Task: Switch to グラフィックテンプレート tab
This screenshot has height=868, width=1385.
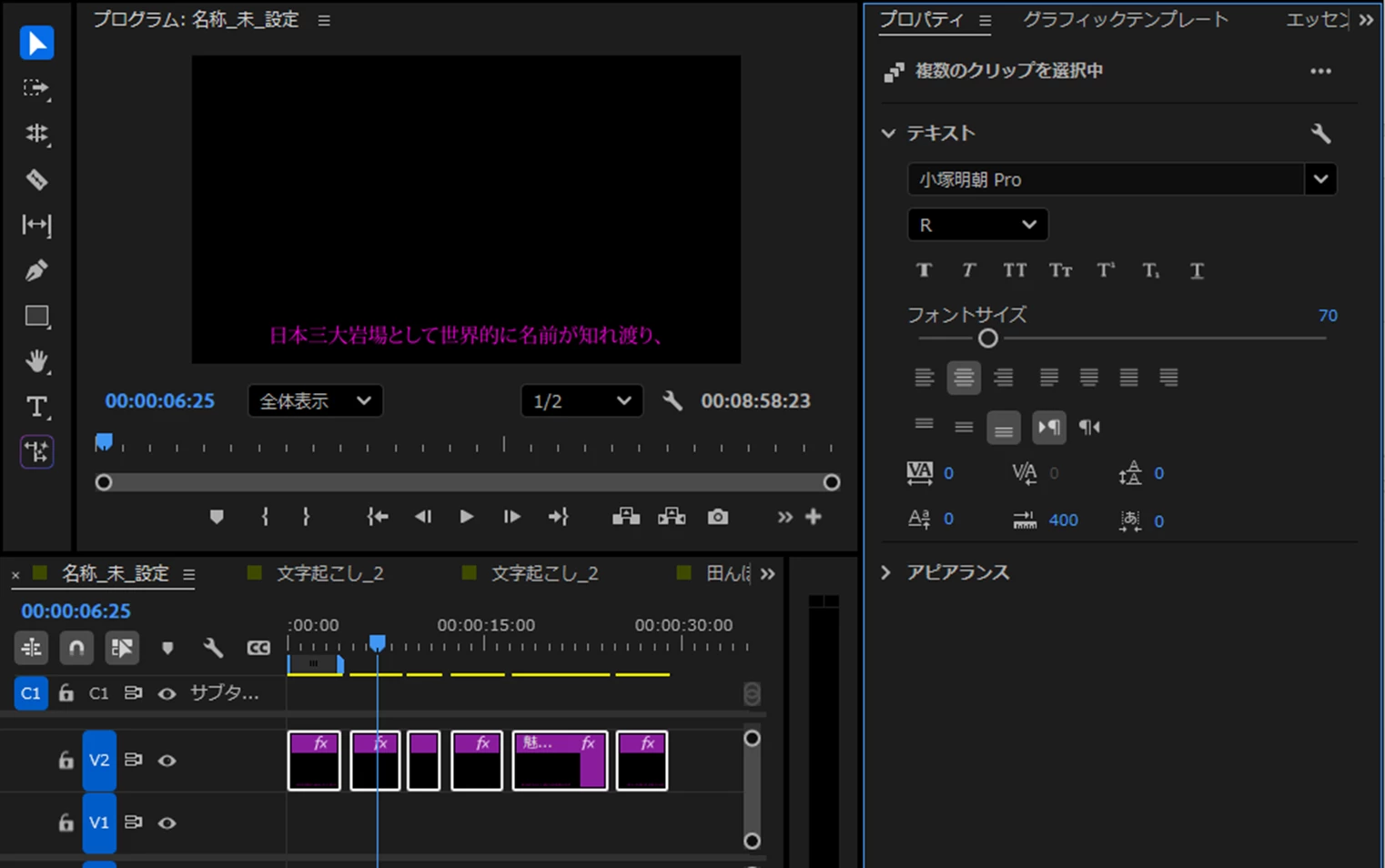Action: tap(1126, 20)
